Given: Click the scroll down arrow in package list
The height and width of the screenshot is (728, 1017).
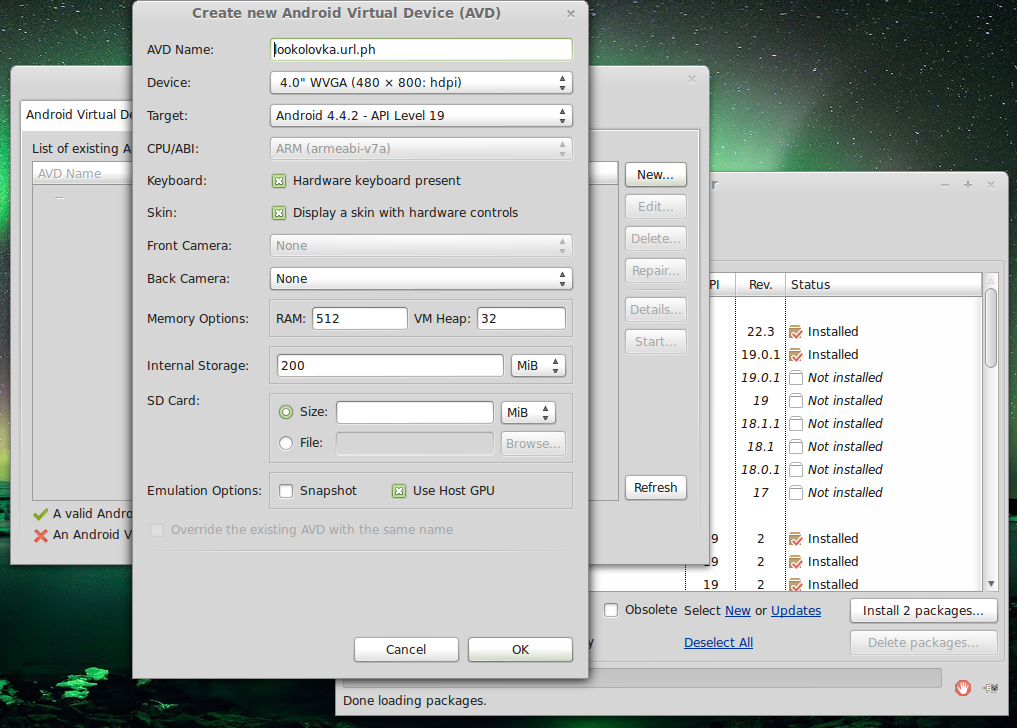Looking at the screenshot, I should pyautogui.click(x=990, y=584).
